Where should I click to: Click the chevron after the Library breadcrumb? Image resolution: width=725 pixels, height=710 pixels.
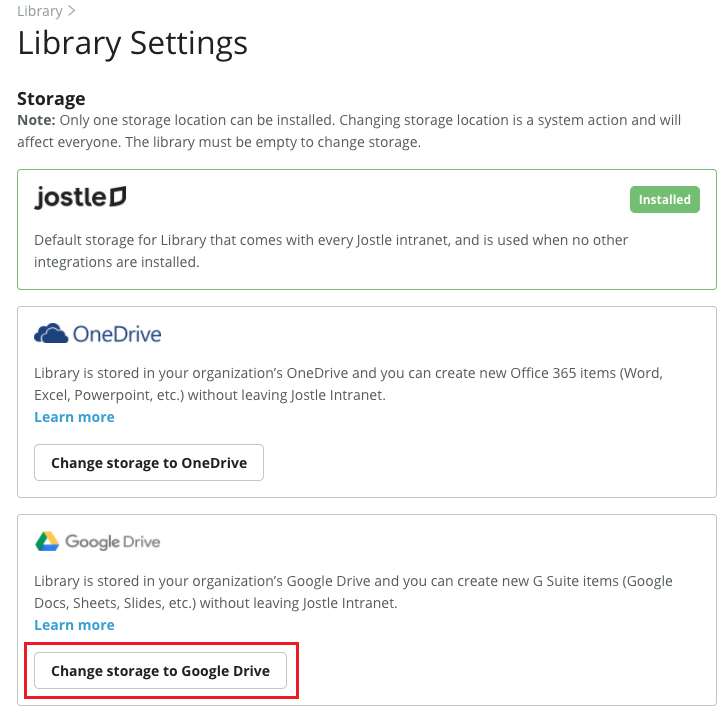71,11
